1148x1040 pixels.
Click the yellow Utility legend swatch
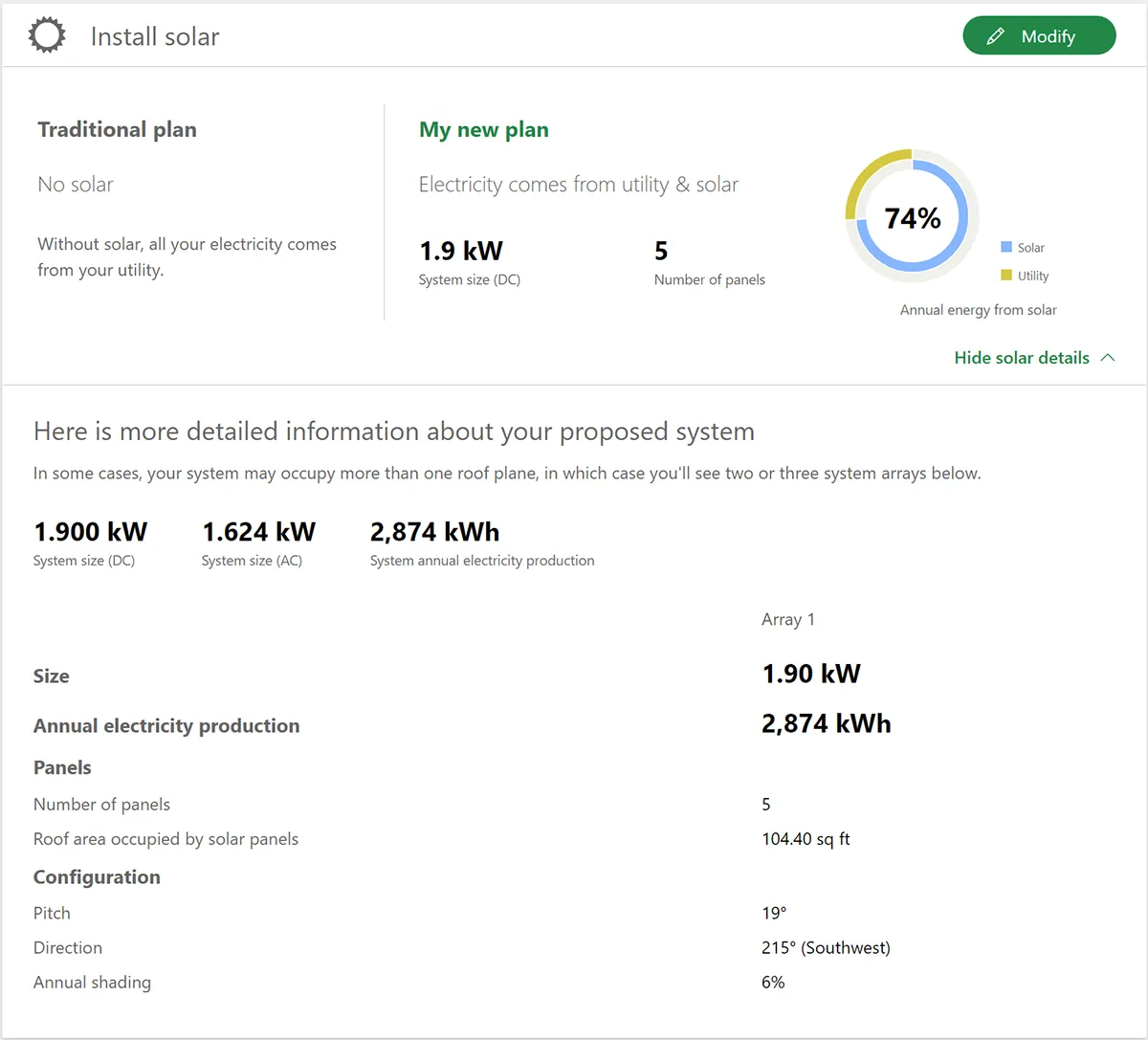tap(1006, 276)
